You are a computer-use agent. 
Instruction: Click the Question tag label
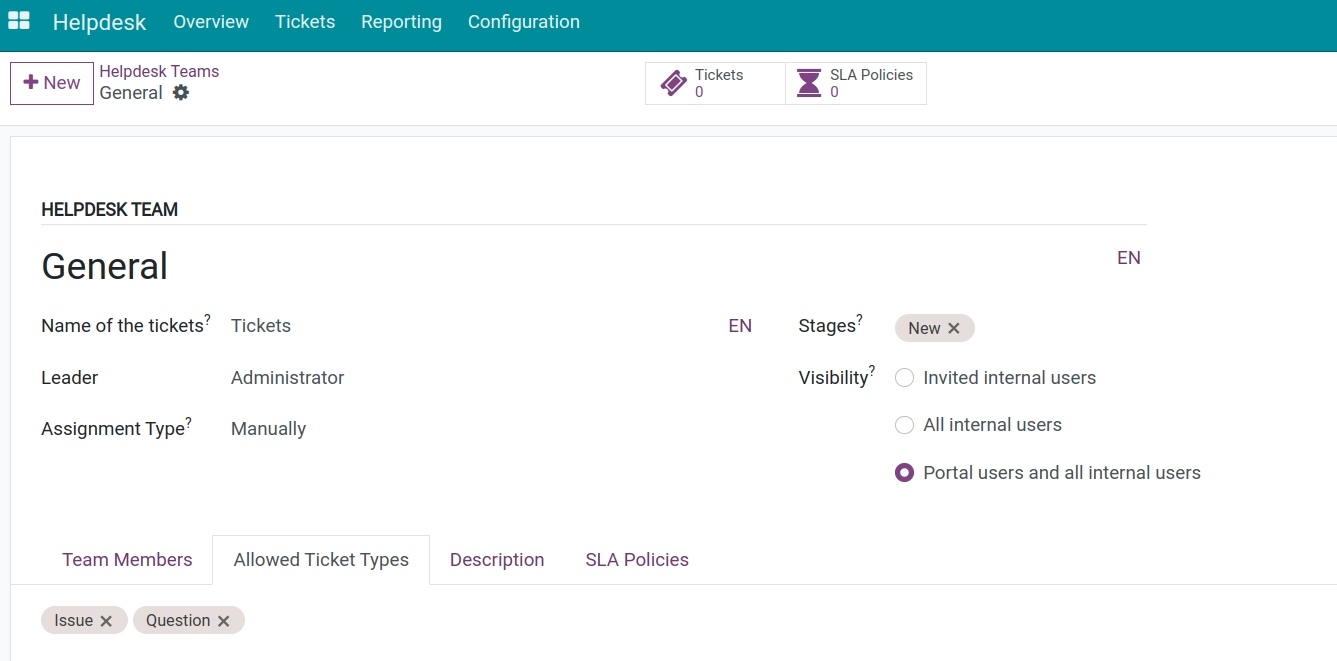click(x=178, y=621)
